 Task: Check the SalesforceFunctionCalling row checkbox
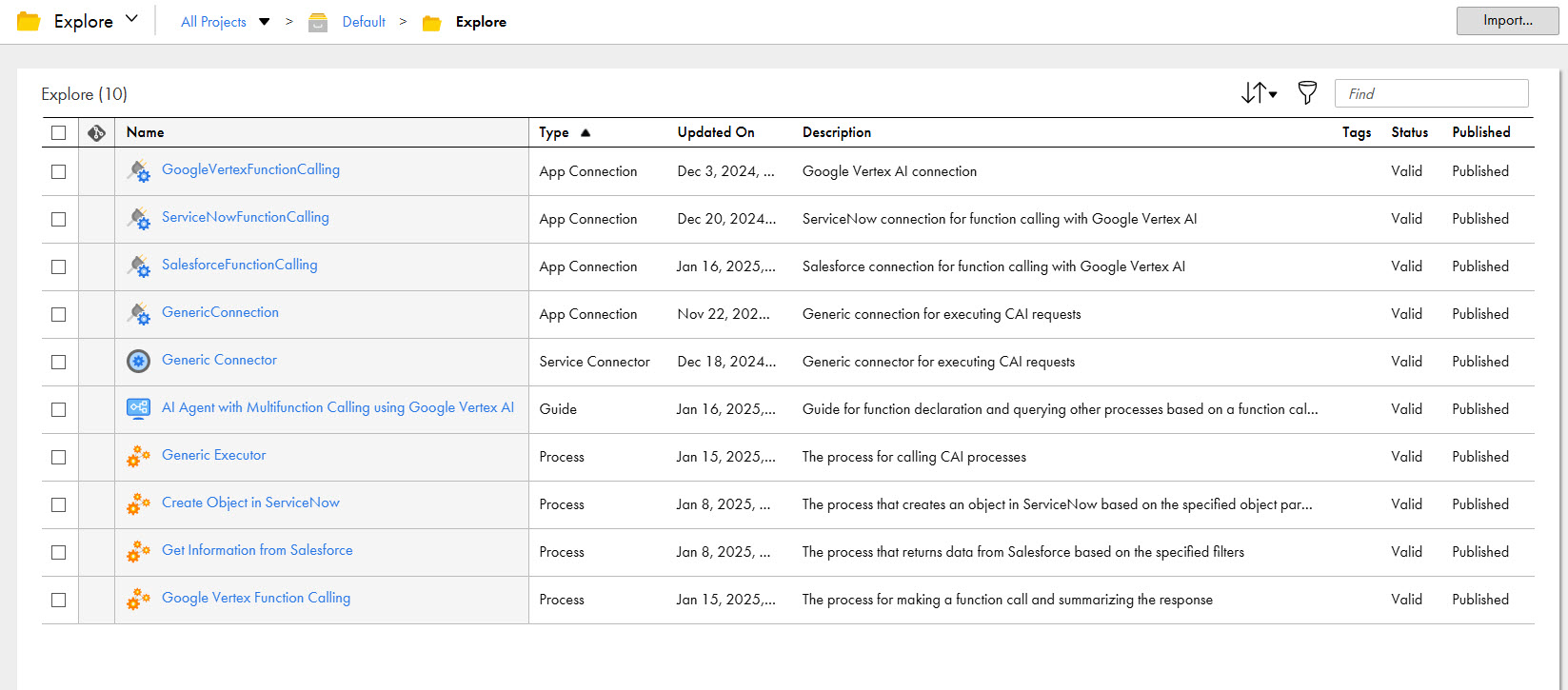(x=59, y=266)
